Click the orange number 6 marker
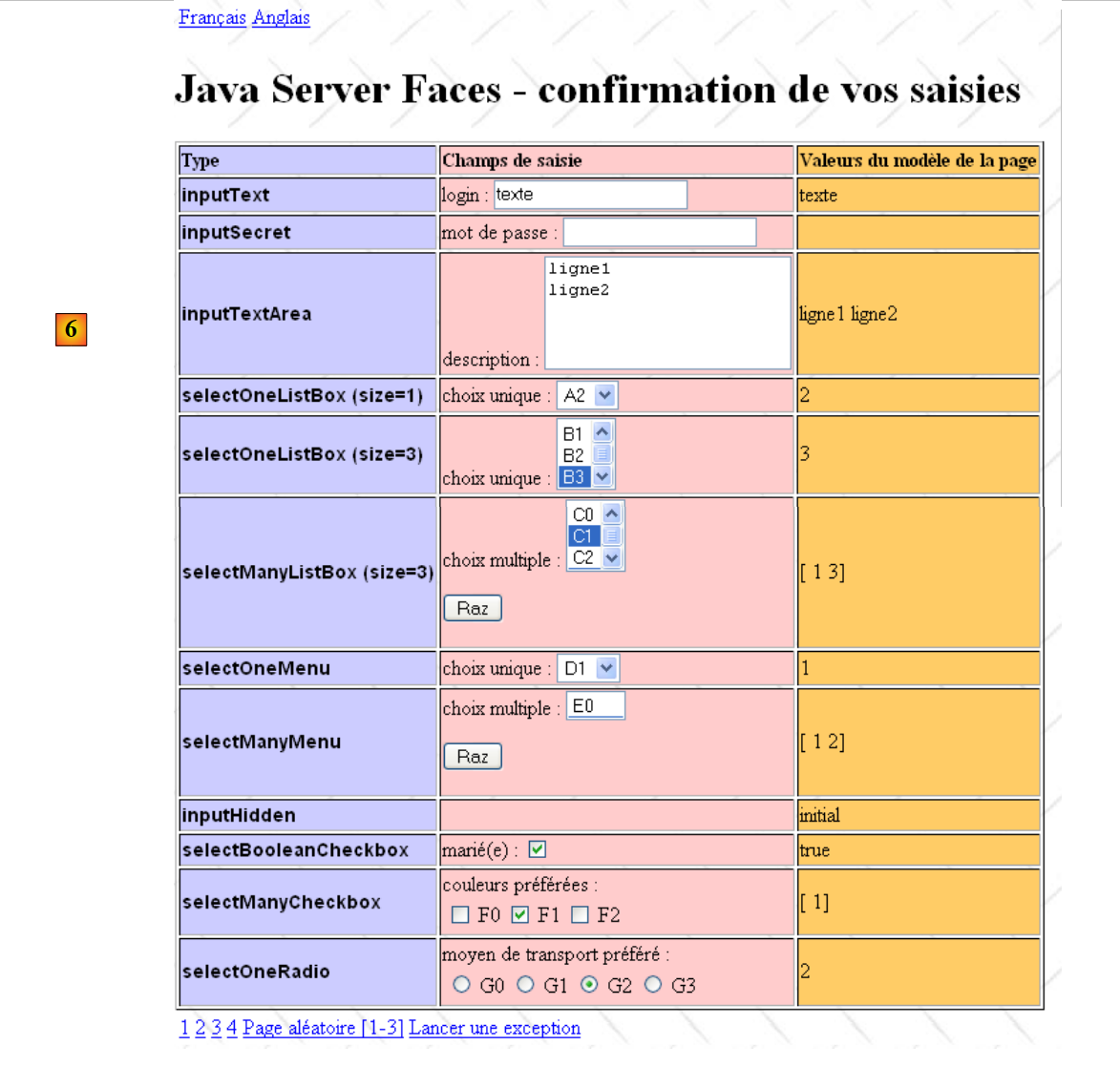This screenshot has width=1120, height=1067. (x=71, y=329)
